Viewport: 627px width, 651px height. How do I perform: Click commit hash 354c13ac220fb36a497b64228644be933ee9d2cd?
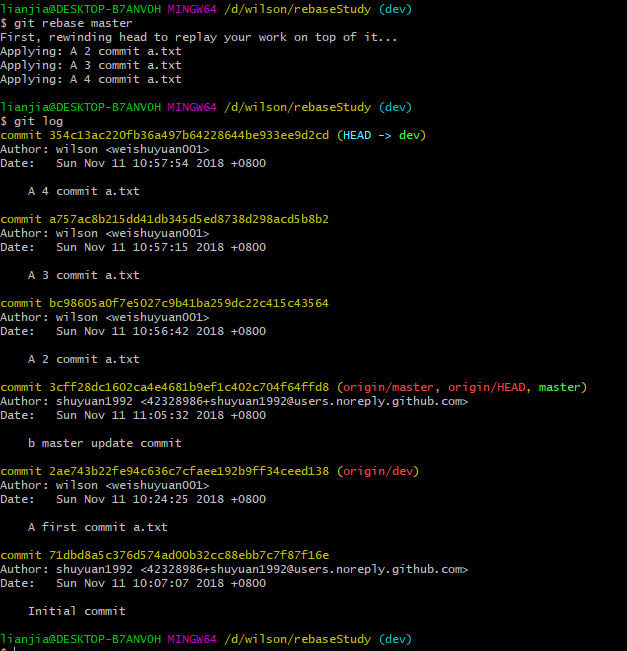[189, 135]
